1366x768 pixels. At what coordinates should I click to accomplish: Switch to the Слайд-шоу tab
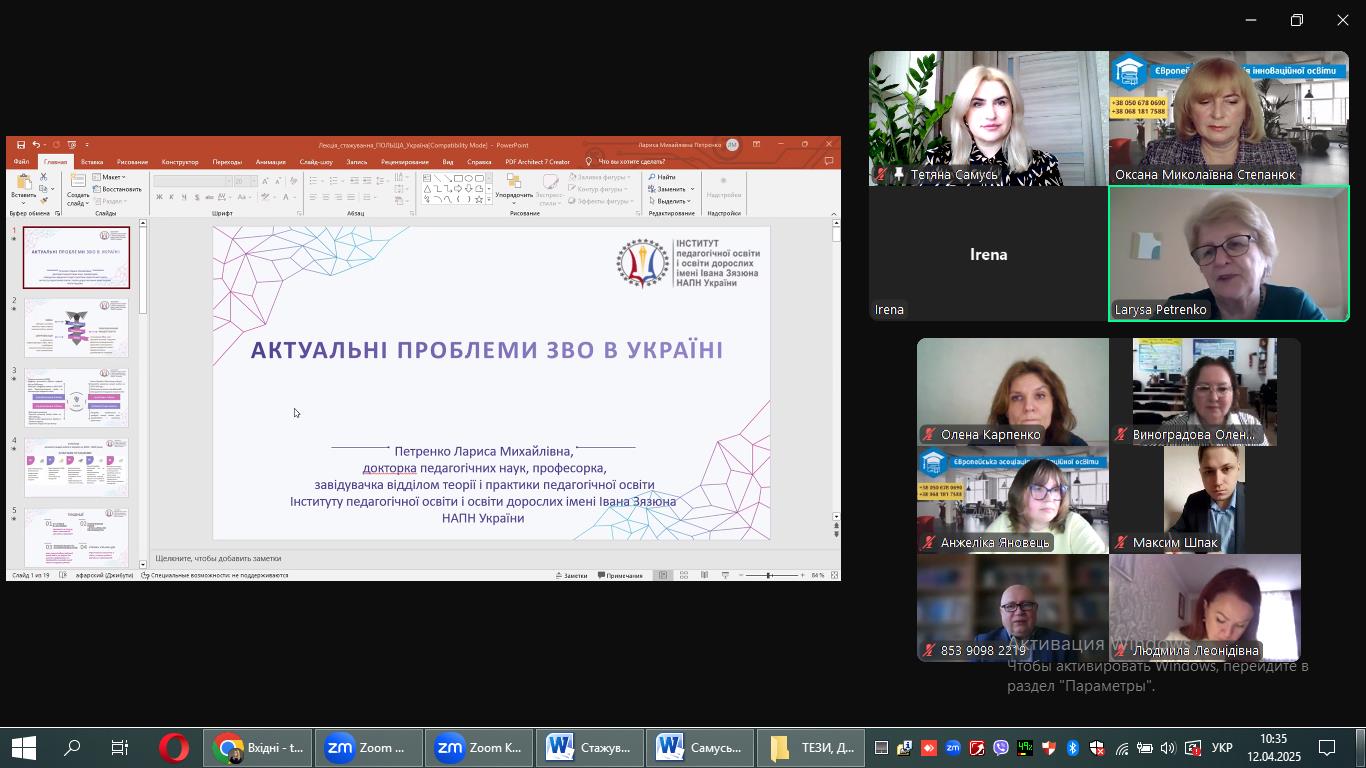click(316, 161)
